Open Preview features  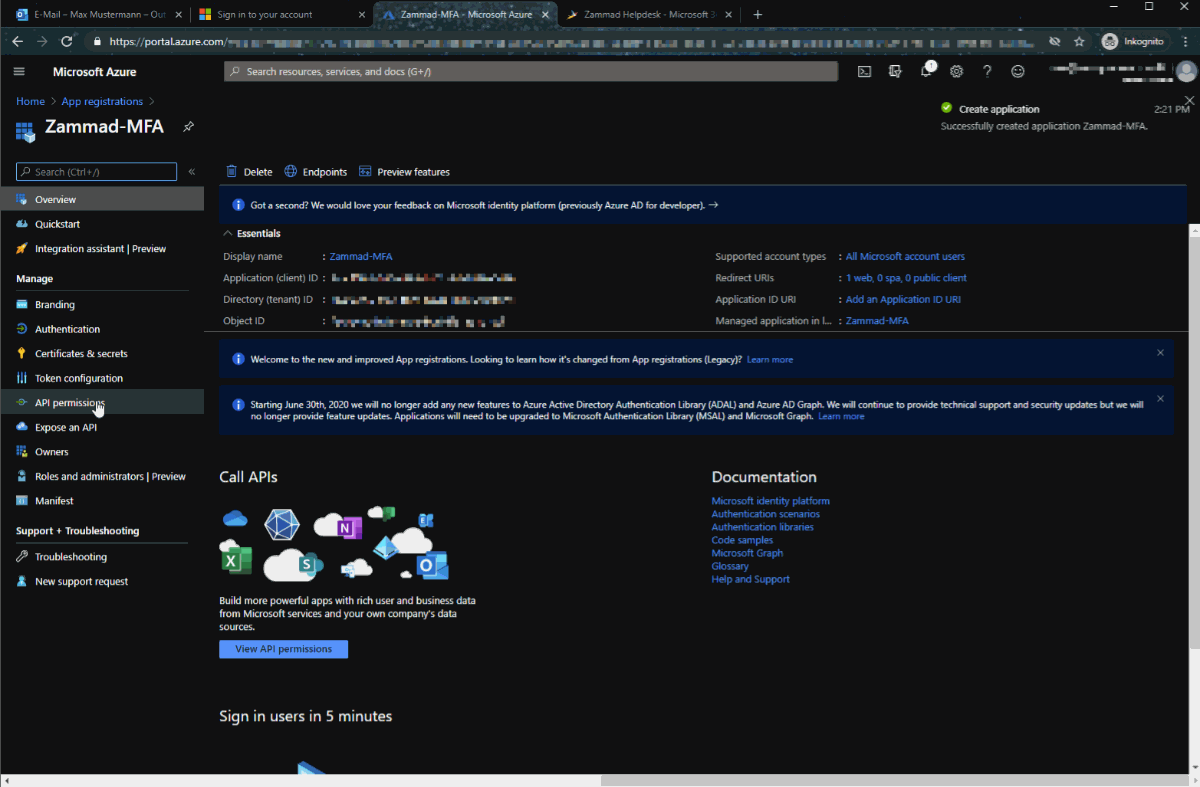point(404,172)
